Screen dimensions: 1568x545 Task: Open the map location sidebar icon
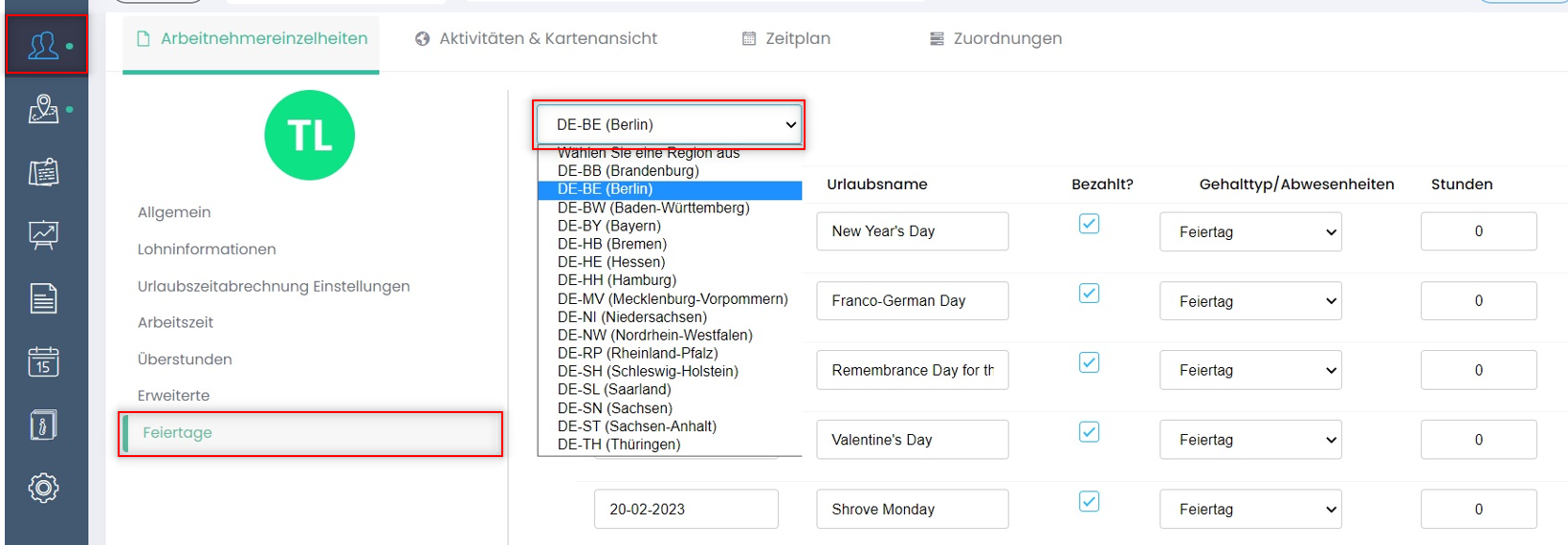[x=44, y=109]
